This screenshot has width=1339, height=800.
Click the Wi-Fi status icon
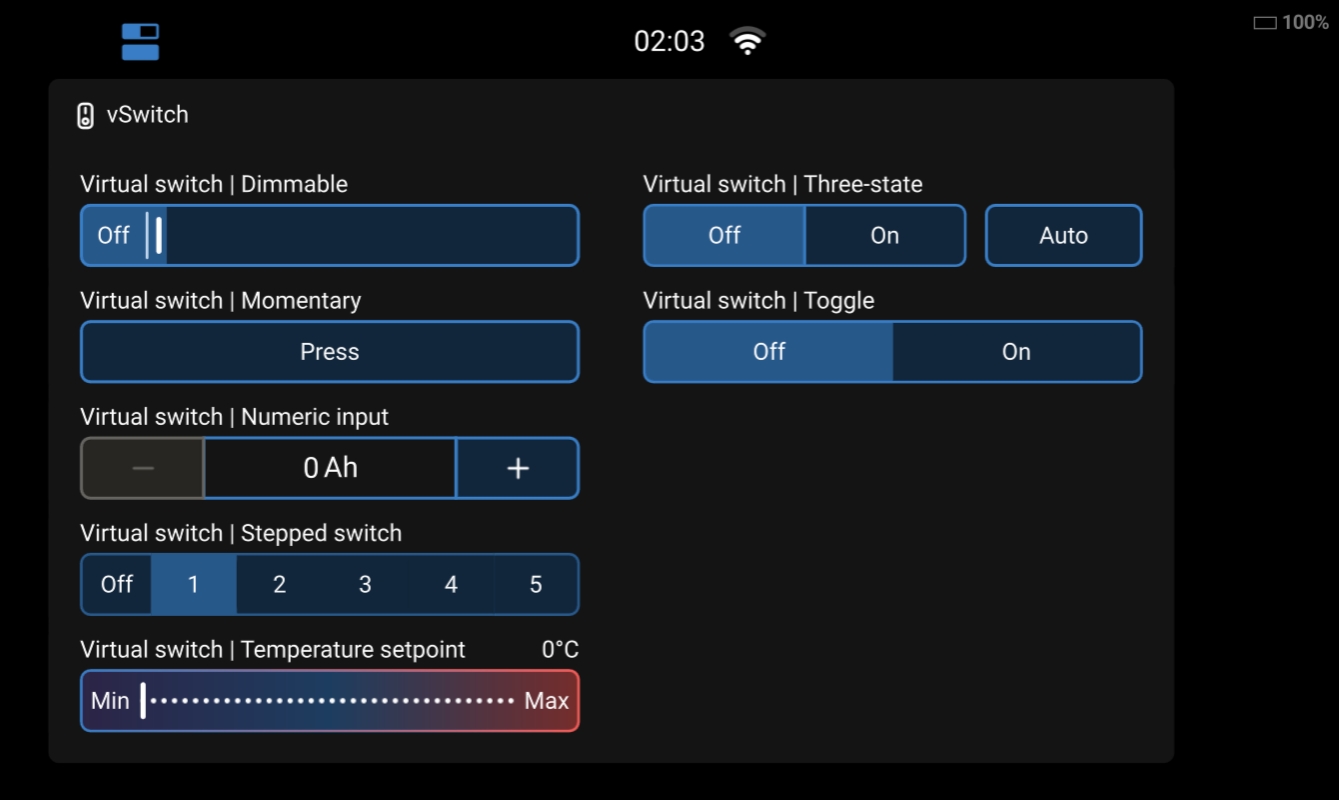pyautogui.click(x=747, y=41)
